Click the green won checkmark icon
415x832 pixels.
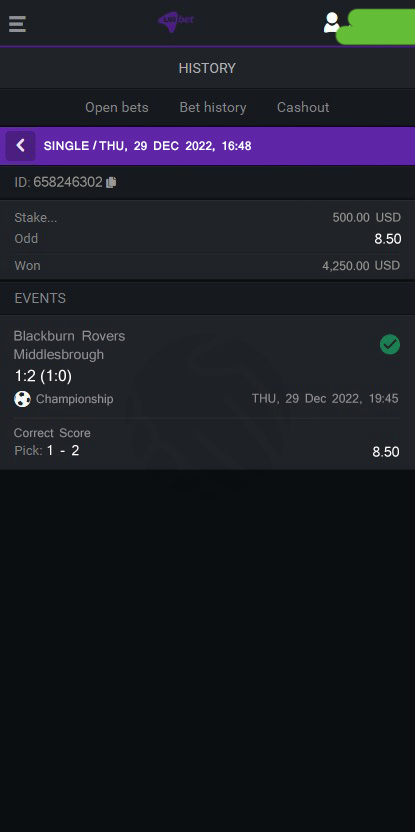[x=390, y=344]
